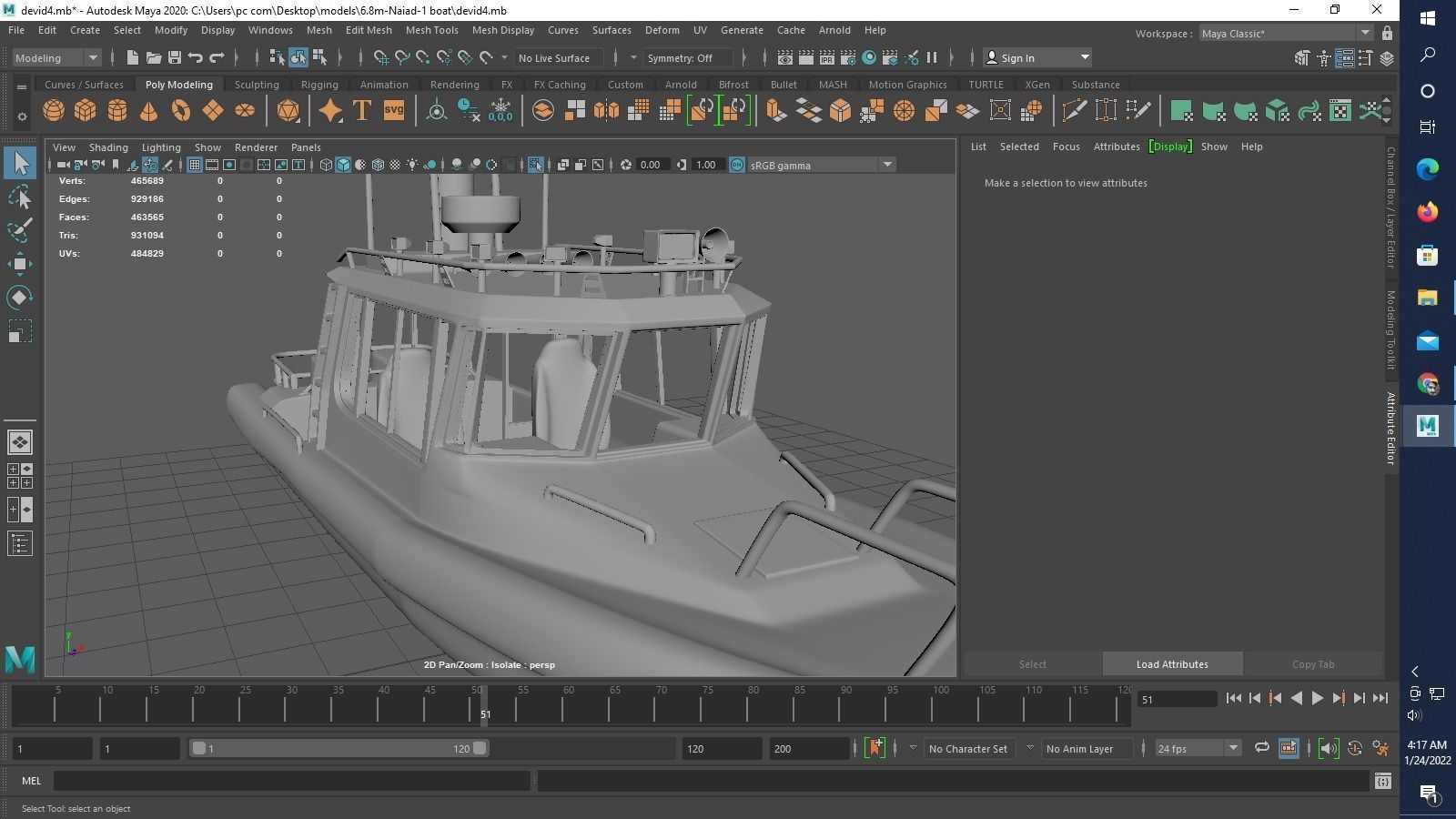The image size is (1456, 819).
Task: Toggle viewport grid display
Action: 195,165
